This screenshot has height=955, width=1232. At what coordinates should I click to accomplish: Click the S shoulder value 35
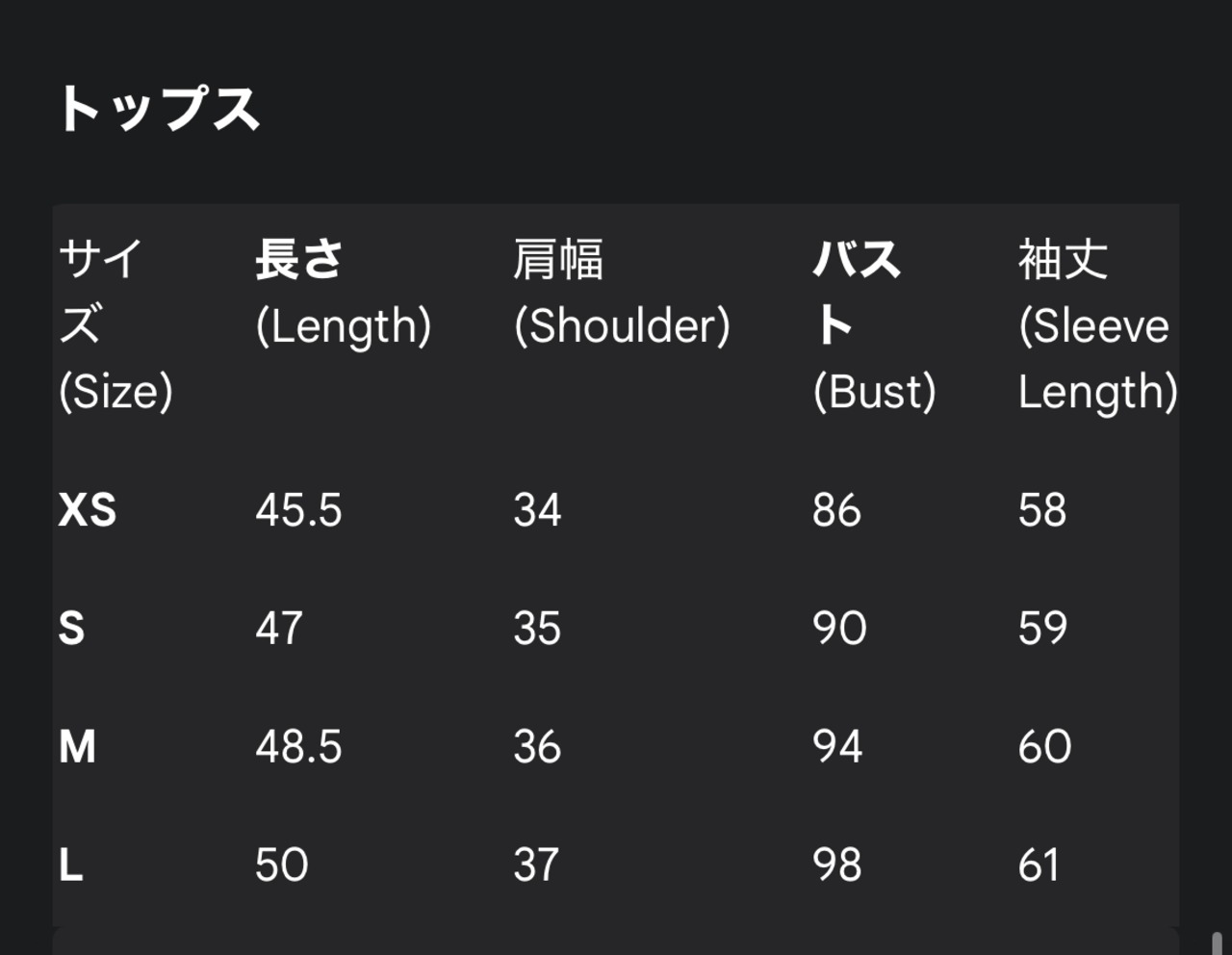coord(537,629)
